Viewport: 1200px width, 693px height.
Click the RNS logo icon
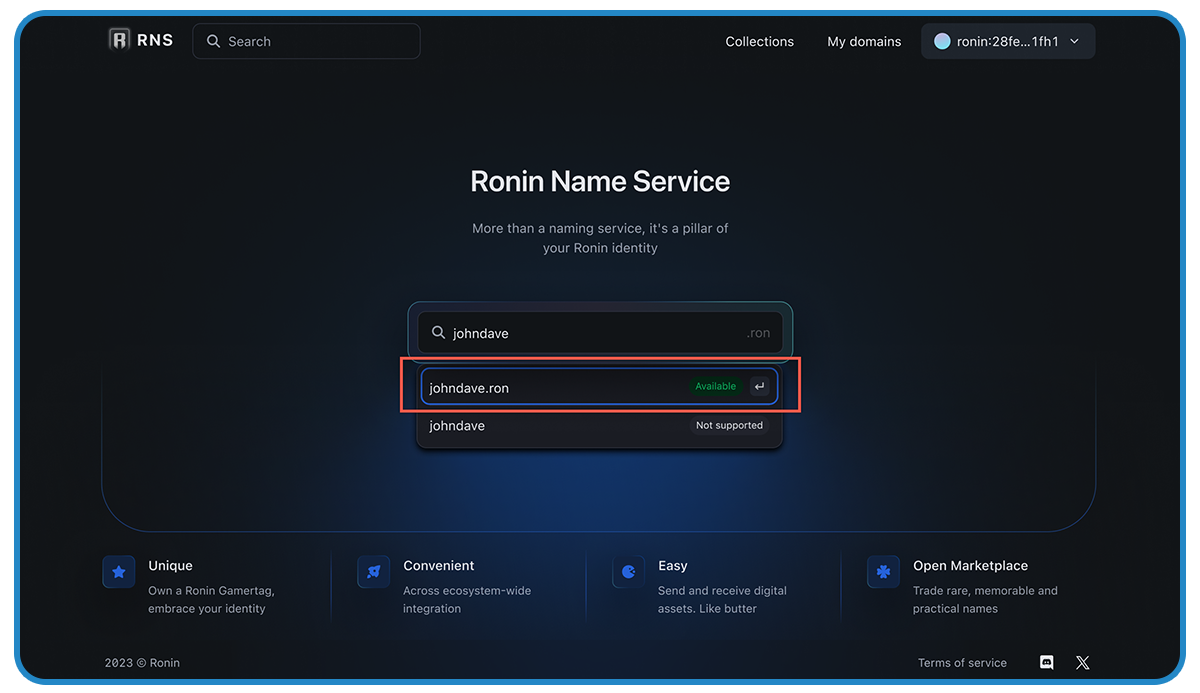coord(120,40)
